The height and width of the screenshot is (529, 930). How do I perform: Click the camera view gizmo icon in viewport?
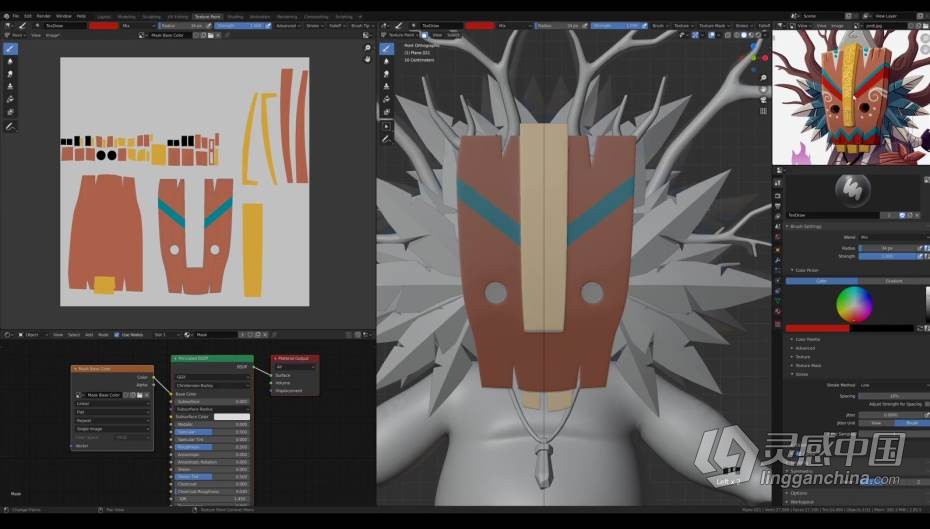(x=763, y=100)
